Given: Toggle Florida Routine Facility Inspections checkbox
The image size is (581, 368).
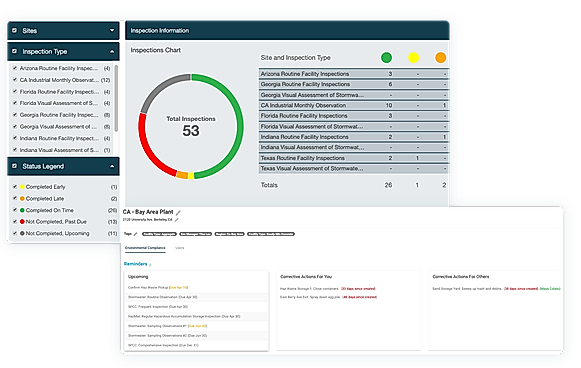Looking at the screenshot, I should coord(15,91).
